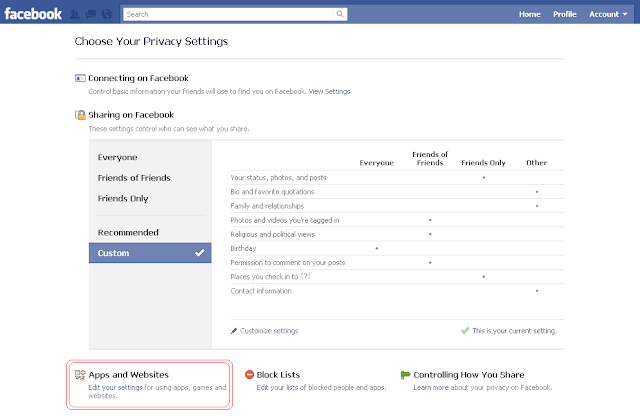Image resolution: width=640 pixels, height=417 pixels.
Task: Click Edit your lists link
Action: point(277,387)
